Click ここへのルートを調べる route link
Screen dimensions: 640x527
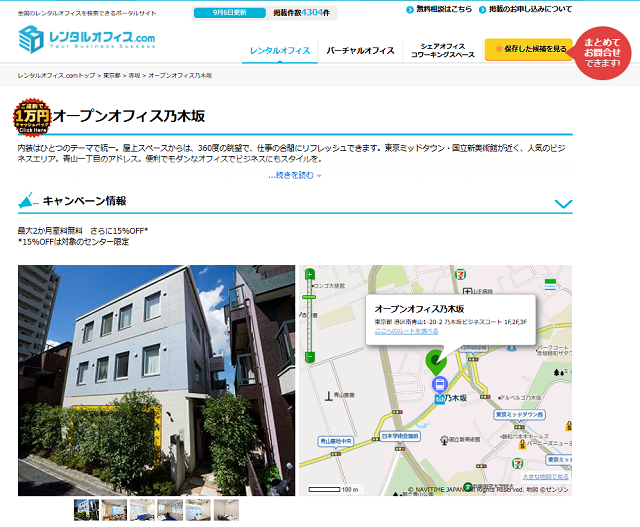[x=408, y=331]
